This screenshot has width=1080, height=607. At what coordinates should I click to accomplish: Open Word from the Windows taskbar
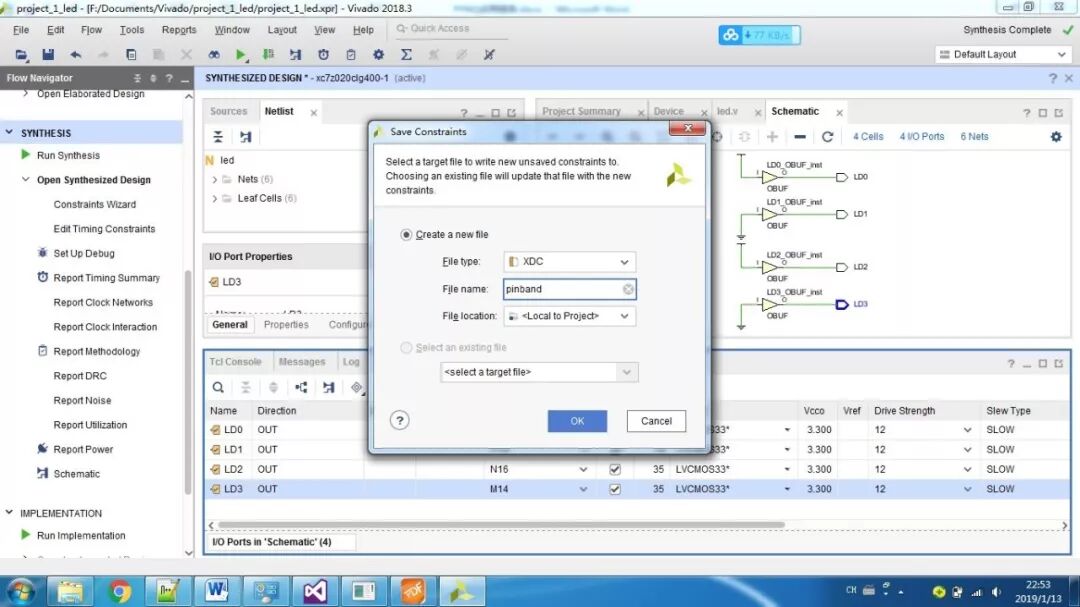pos(216,591)
